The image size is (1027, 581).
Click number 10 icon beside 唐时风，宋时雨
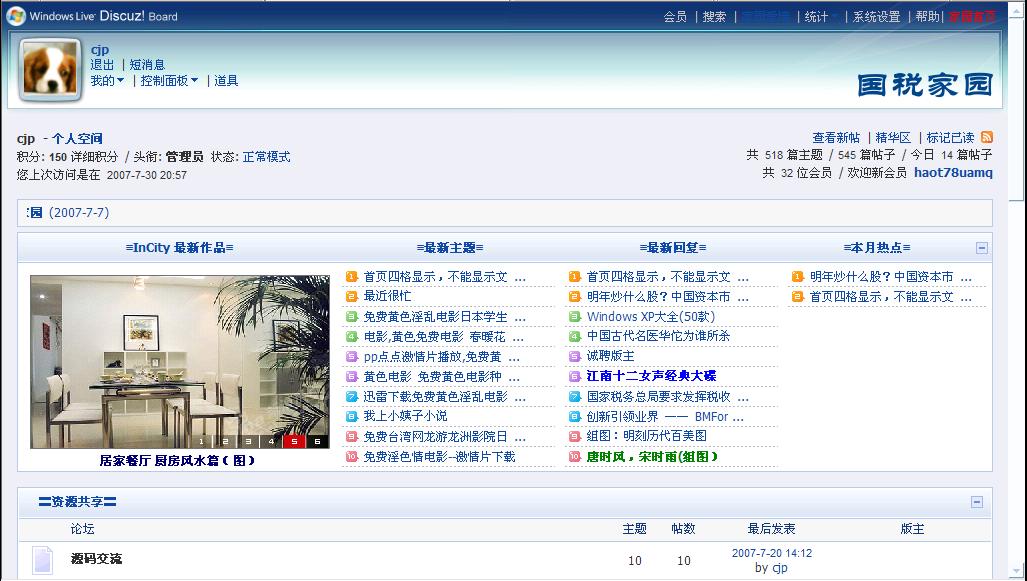pos(575,457)
